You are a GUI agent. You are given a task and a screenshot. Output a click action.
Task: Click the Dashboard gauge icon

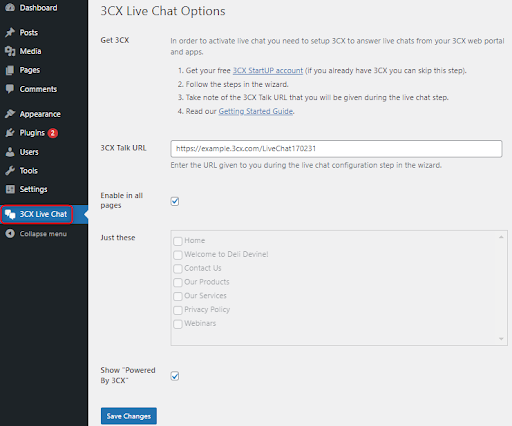(10, 7)
